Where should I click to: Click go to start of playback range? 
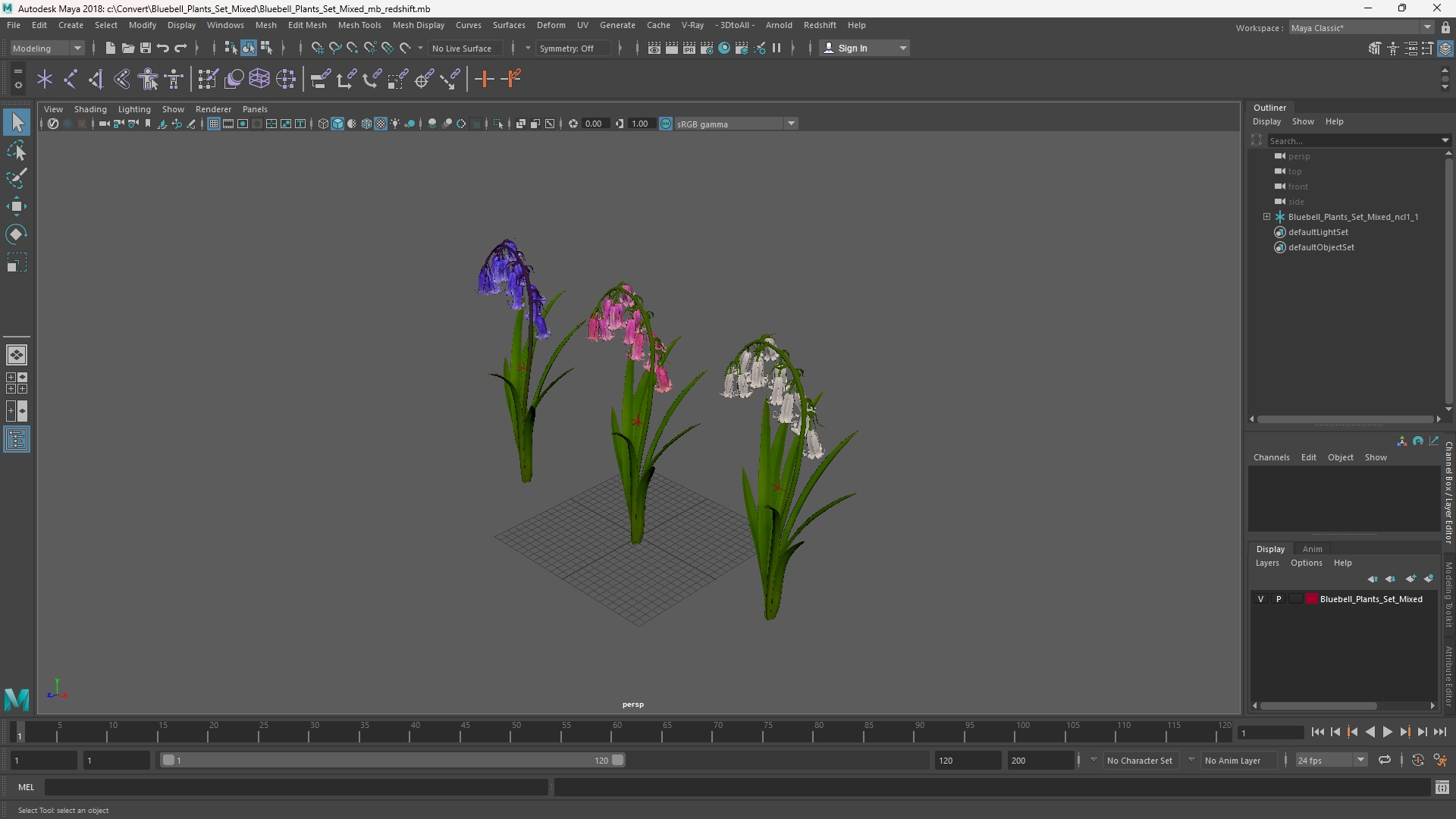click(x=1318, y=733)
